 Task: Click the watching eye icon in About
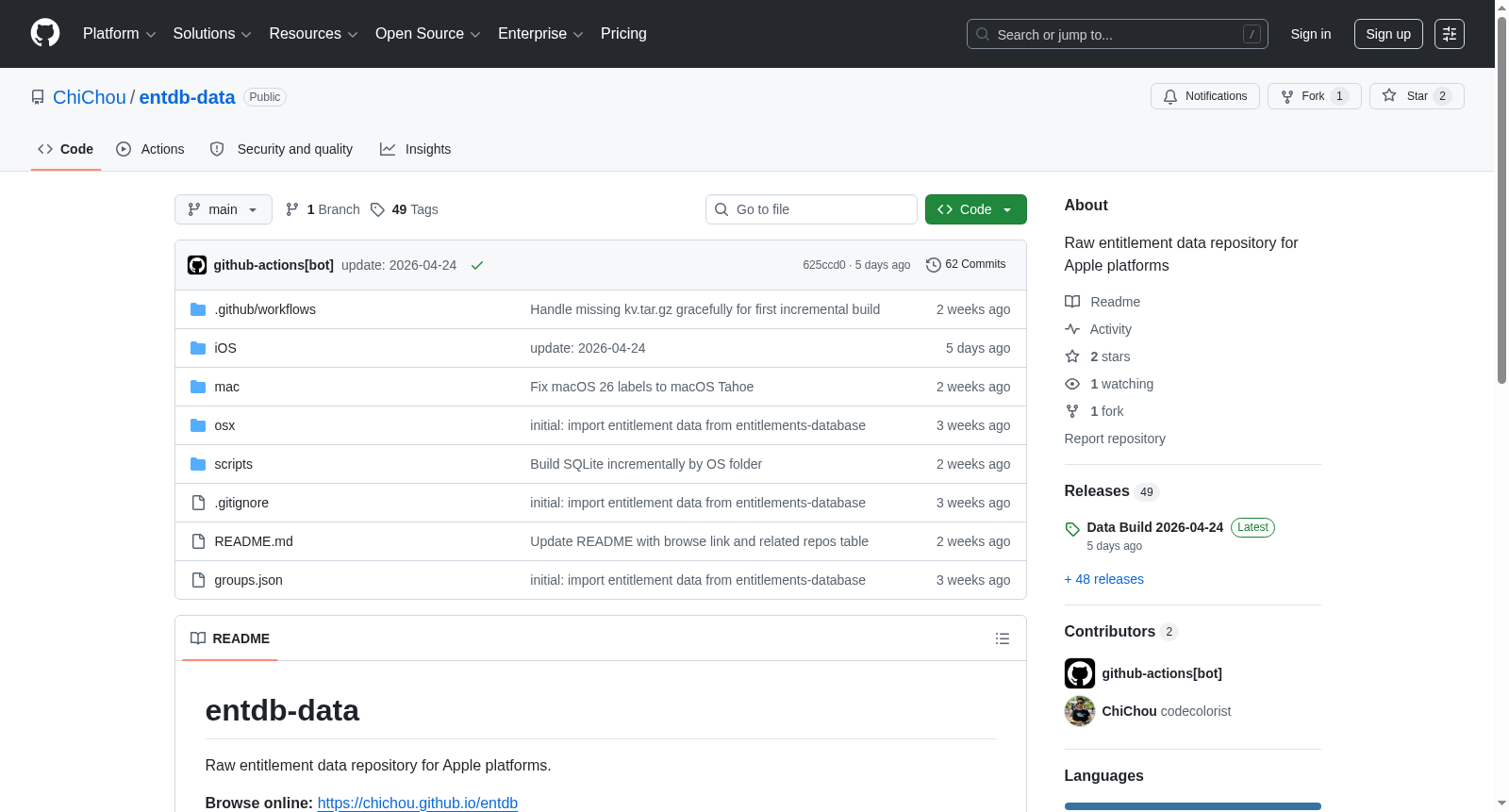point(1072,384)
